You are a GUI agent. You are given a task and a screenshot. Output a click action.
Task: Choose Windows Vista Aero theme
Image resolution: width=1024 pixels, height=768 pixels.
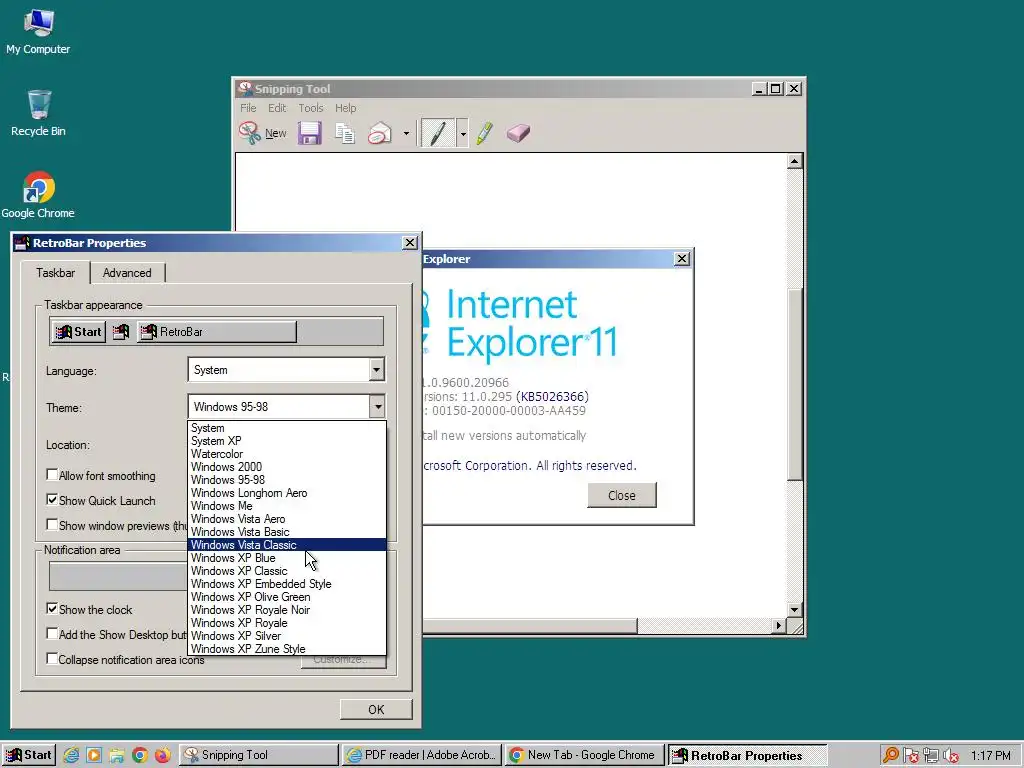coord(287,519)
